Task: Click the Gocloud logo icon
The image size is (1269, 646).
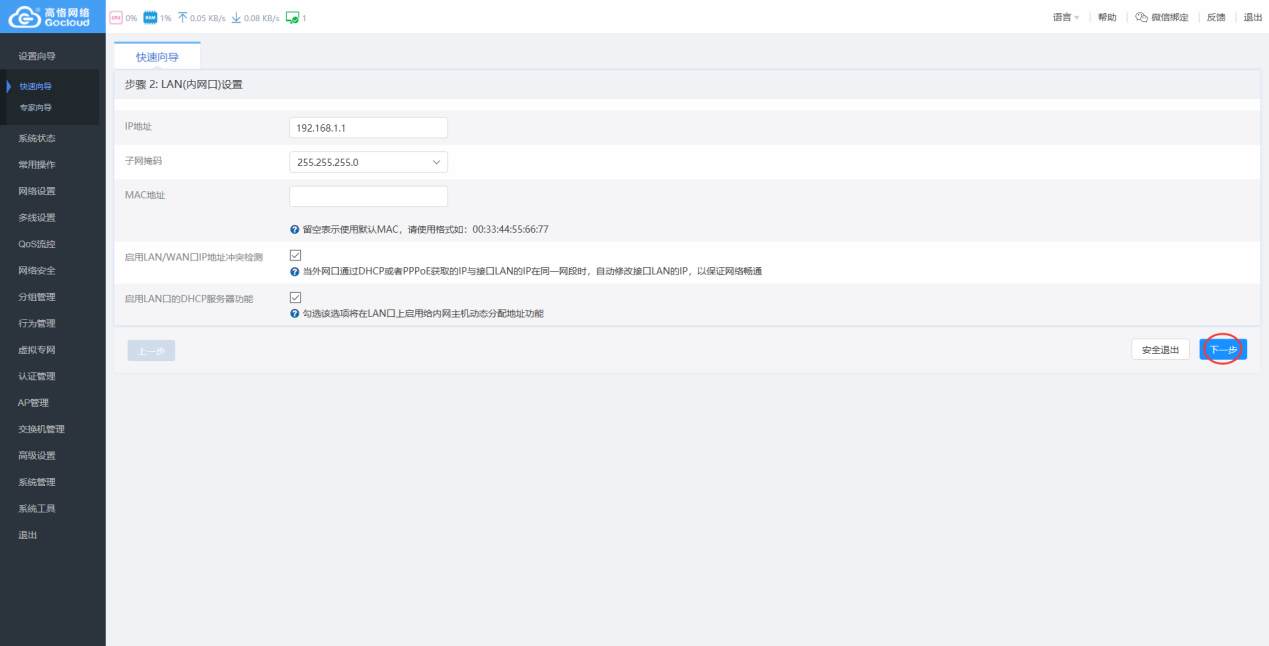Action: (x=24, y=17)
